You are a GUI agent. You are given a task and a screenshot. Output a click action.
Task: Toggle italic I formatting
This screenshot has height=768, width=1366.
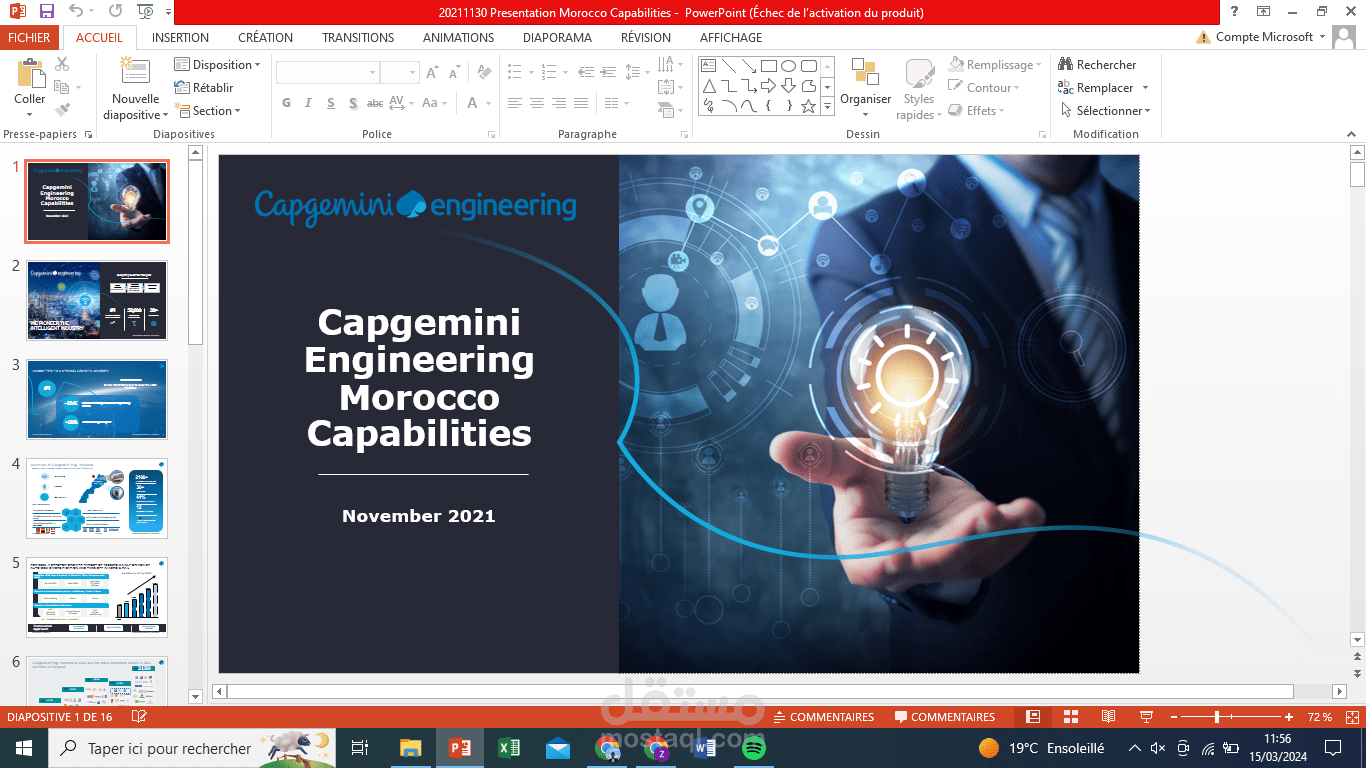[x=308, y=103]
